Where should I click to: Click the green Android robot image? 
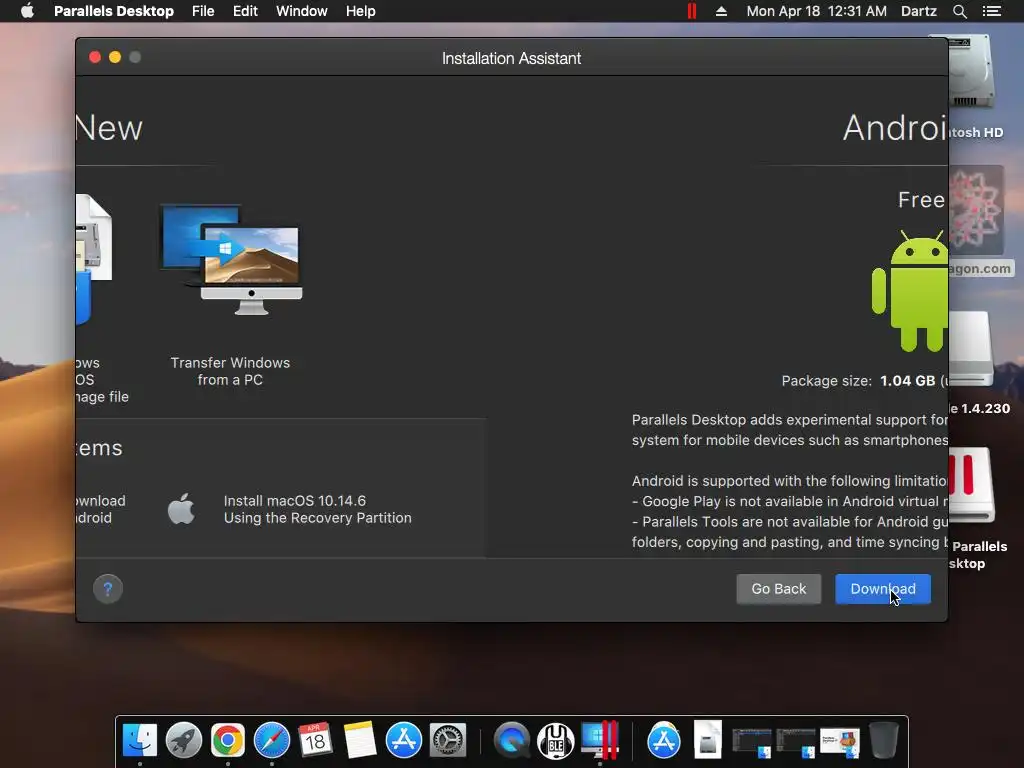coord(910,291)
